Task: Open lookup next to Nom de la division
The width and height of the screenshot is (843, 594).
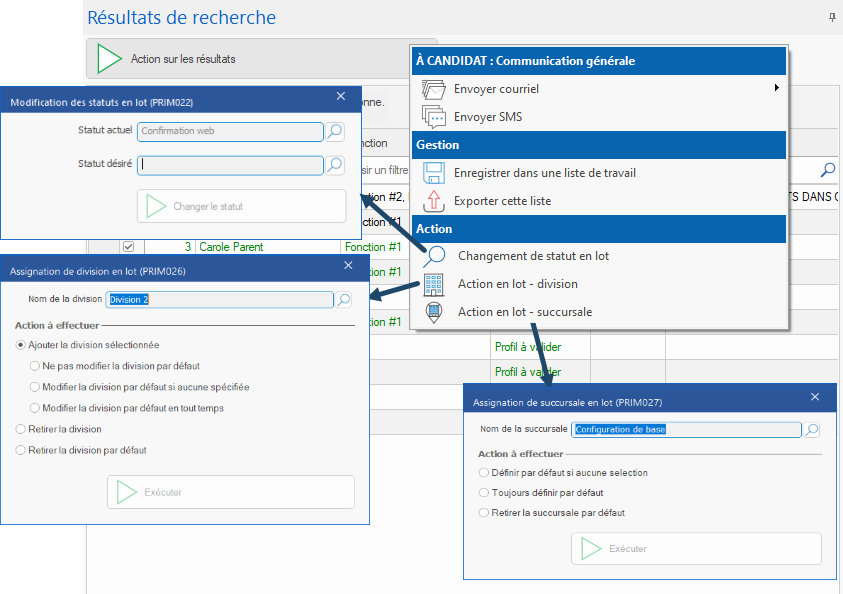Action: click(344, 299)
